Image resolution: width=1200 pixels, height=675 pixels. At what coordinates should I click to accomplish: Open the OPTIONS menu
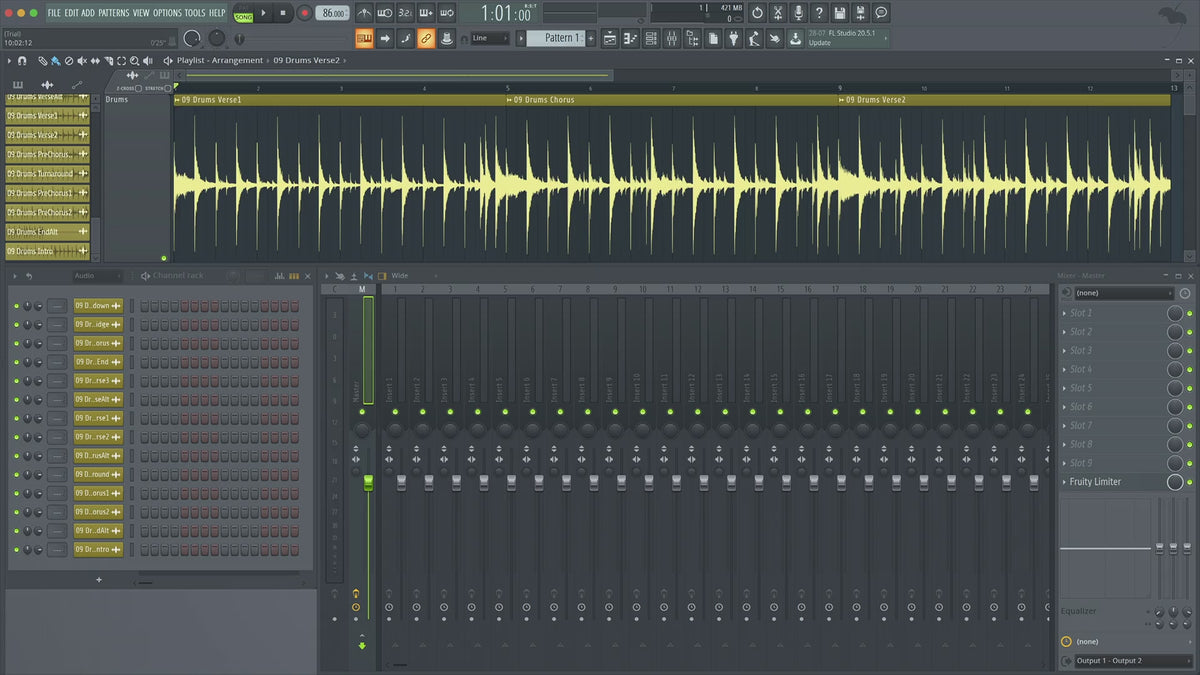coord(167,13)
